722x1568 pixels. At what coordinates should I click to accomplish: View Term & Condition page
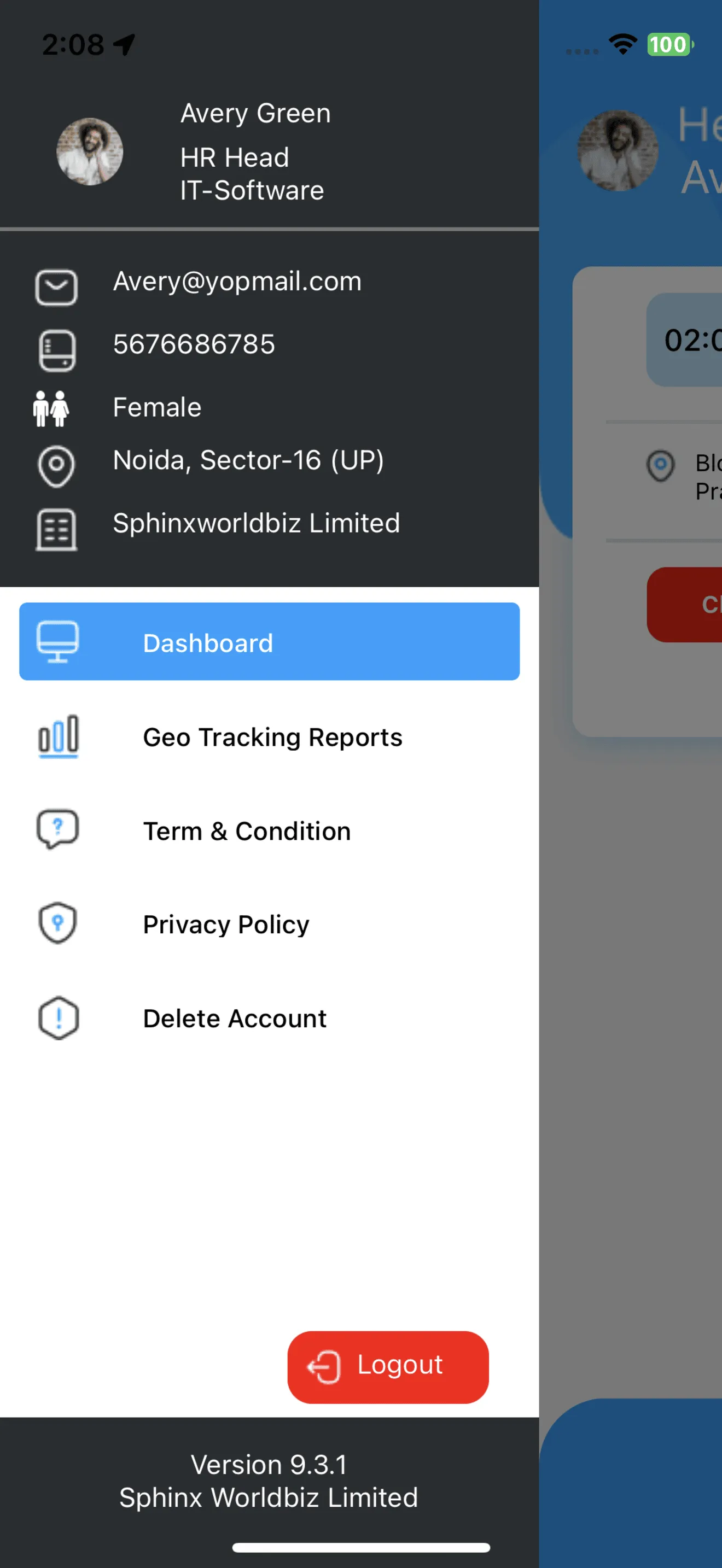click(269, 830)
